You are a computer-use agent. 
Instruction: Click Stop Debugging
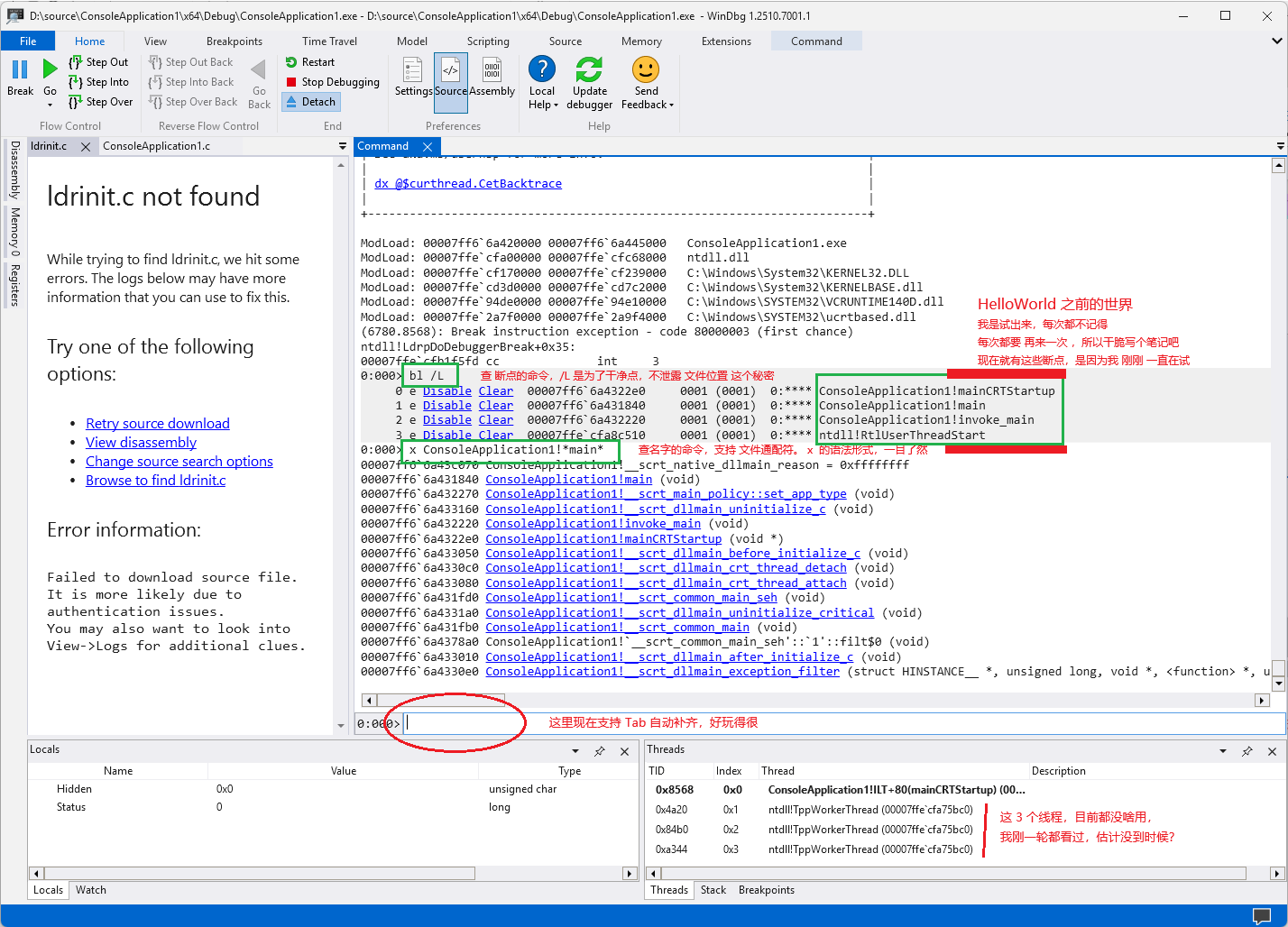[x=332, y=82]
